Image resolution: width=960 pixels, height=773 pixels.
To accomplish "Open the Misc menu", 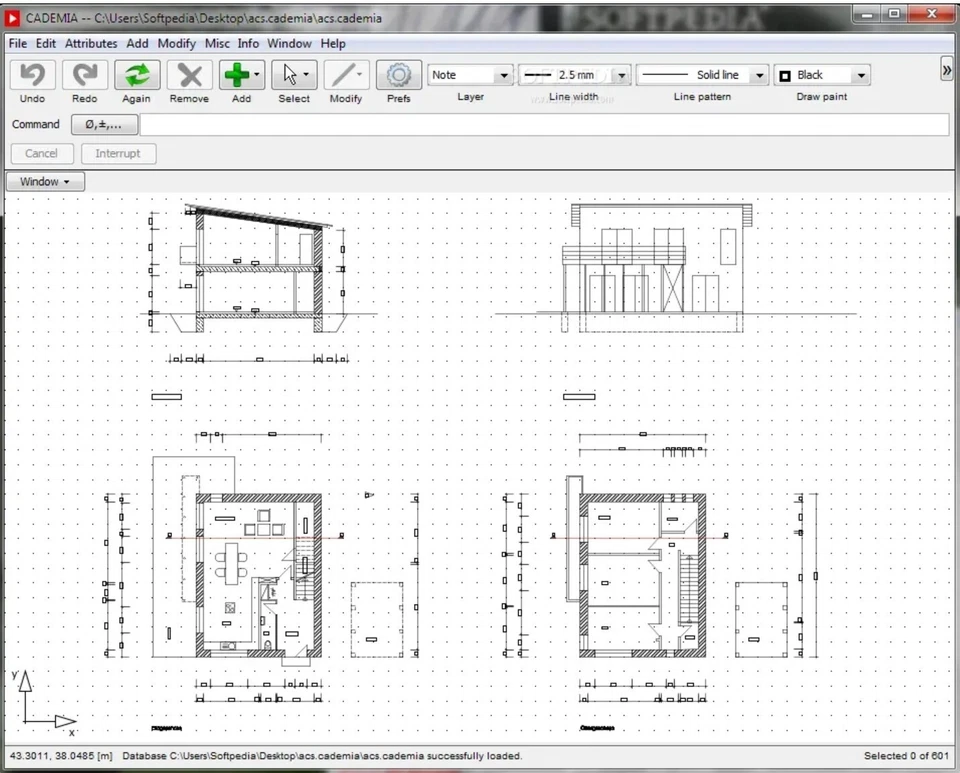I will 217,43.
